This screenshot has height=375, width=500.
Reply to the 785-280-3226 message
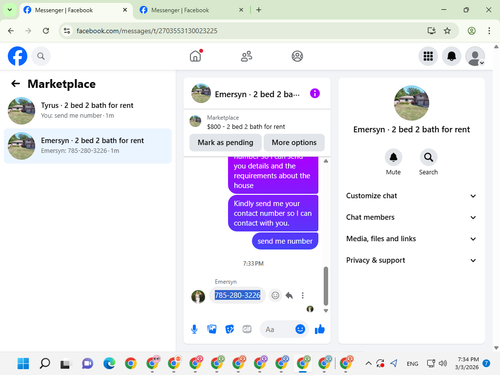coord(289,295)
